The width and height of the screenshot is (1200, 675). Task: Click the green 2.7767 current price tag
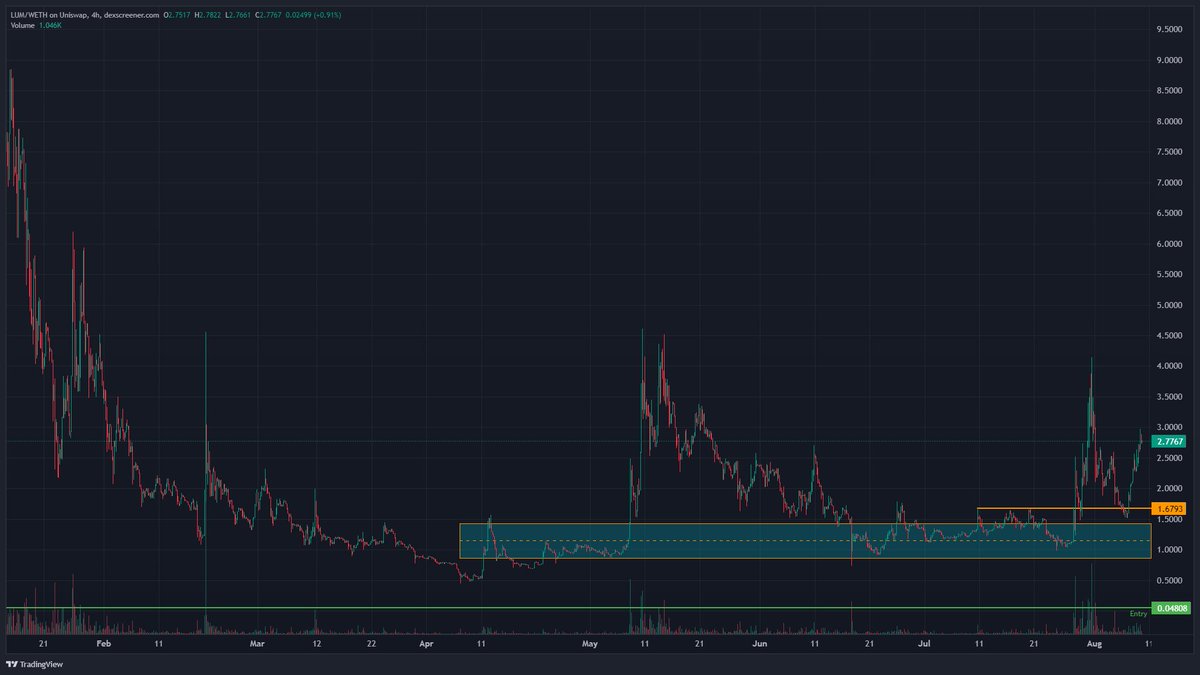[1169, 441]
